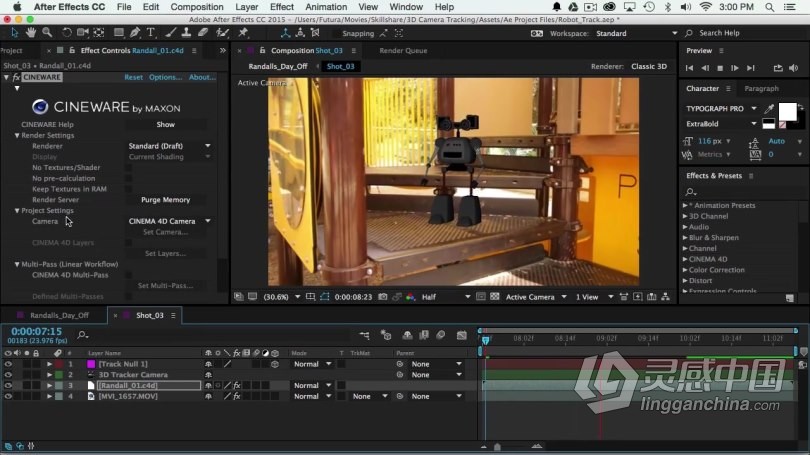Select the Unified Camera tool

coord(83,33)
